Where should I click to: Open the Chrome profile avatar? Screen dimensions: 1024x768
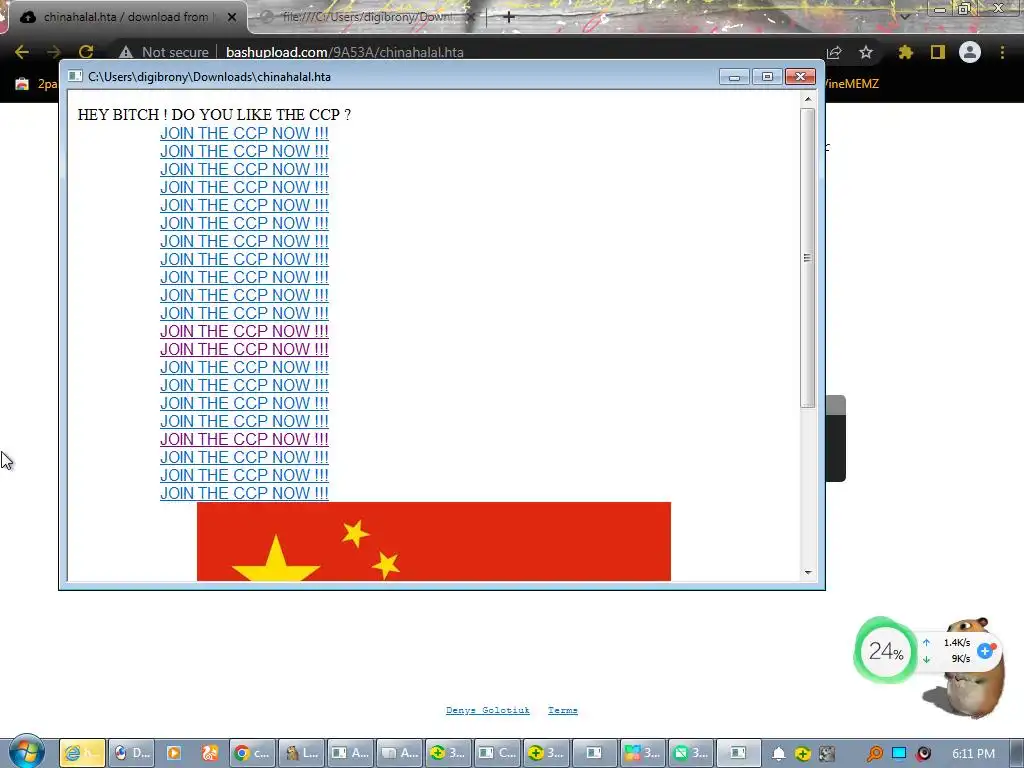point(970,52)
